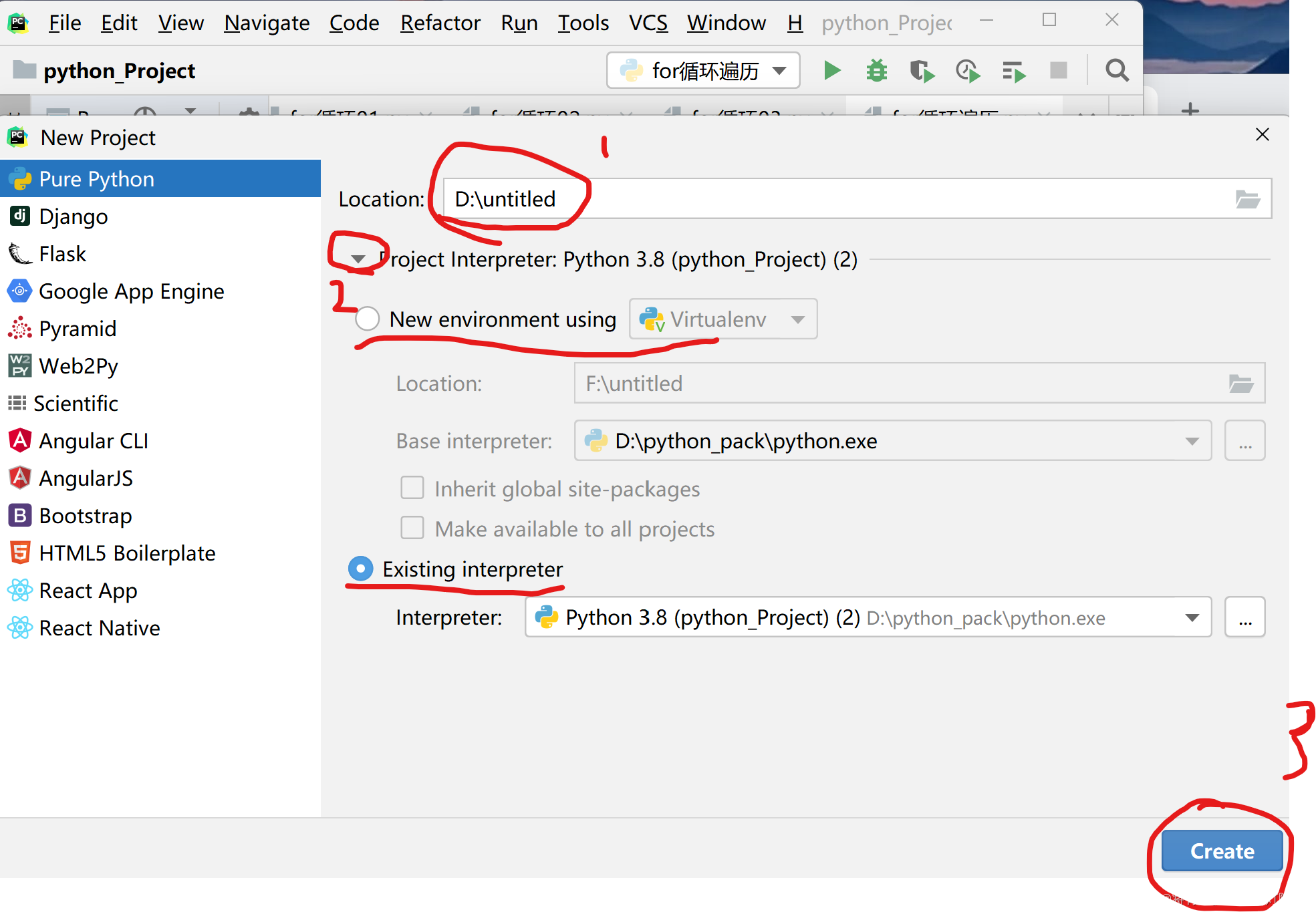Click python_Project folder icon in navigation bar
The width and height of the screenshot is (1316, 912).
point(25,69)
